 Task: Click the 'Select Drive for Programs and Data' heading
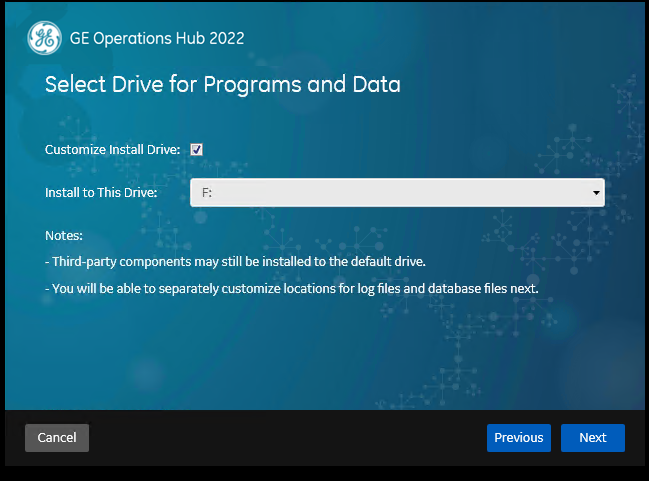[223, 84]
